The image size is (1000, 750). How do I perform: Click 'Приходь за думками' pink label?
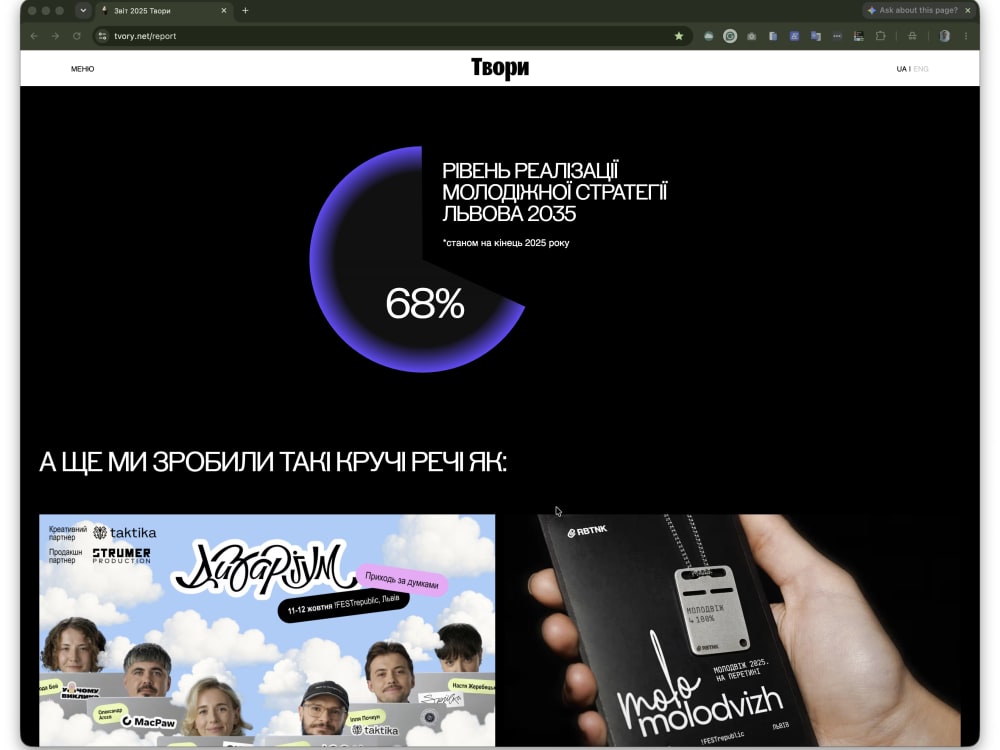tap(402, 580)
